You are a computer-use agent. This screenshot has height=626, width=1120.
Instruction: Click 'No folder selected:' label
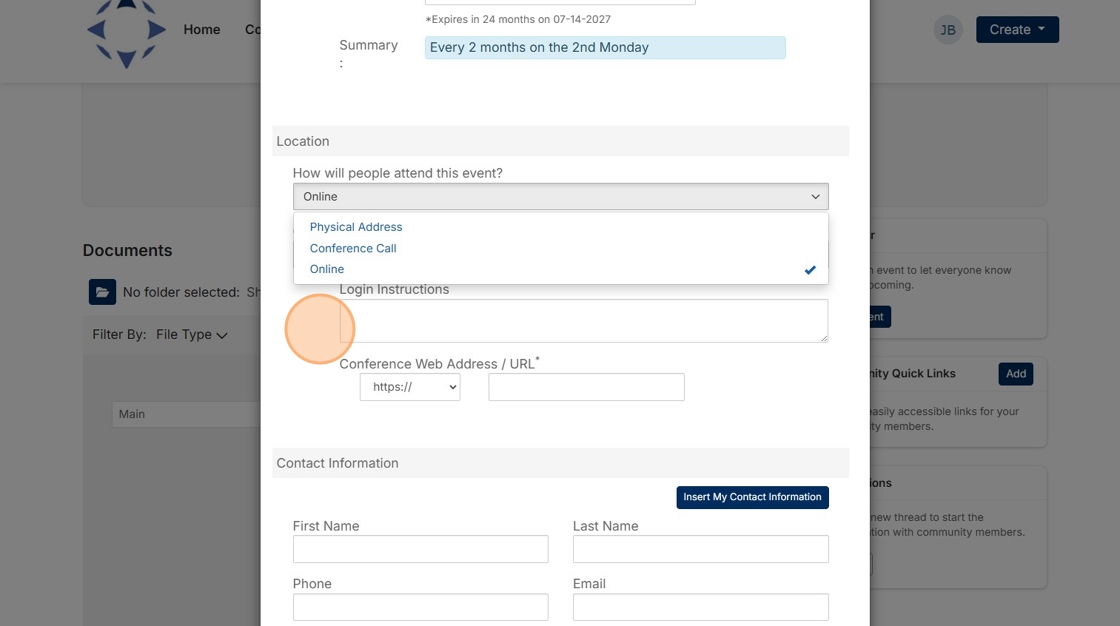181,292
